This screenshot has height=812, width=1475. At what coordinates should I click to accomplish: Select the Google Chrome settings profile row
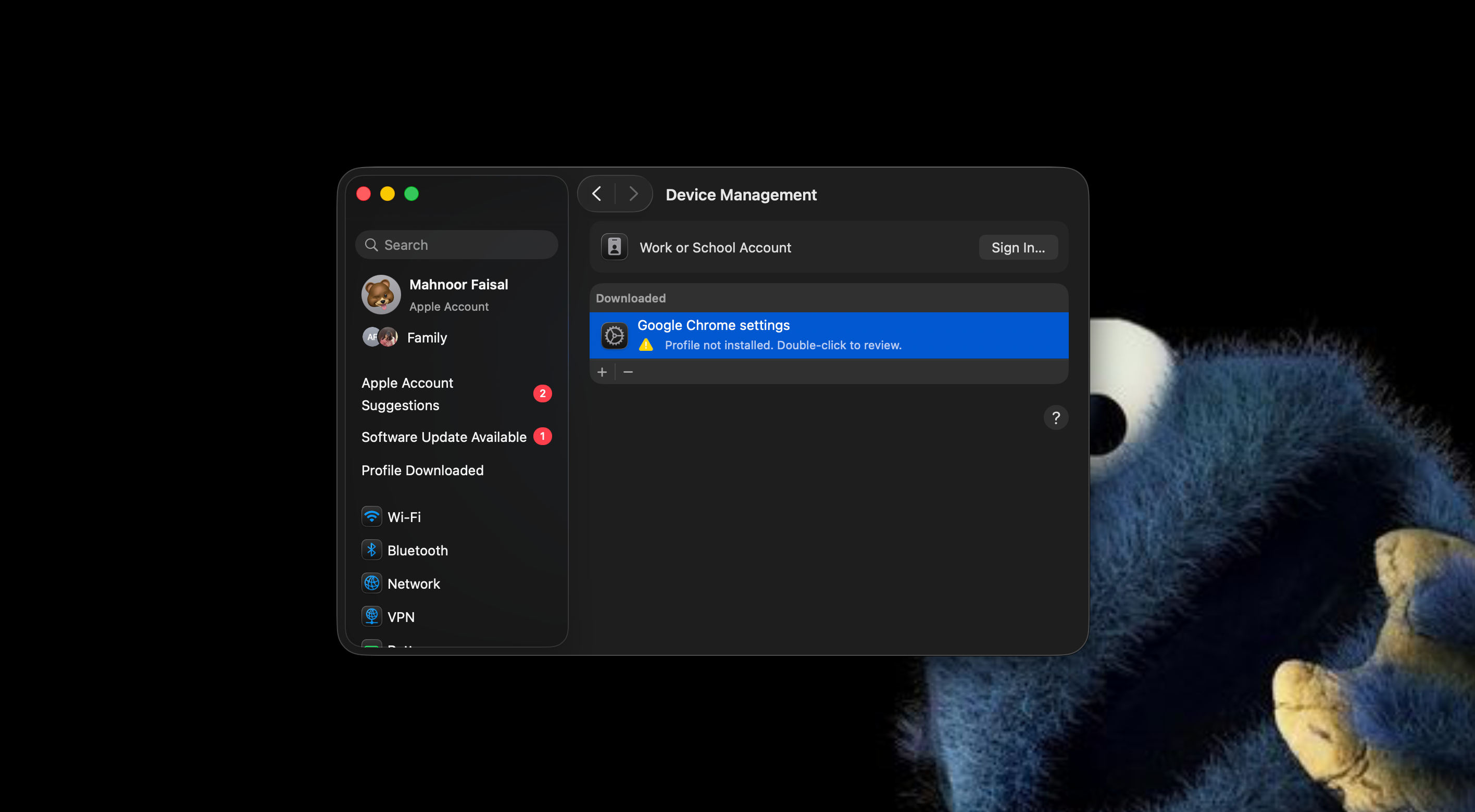coord(829,335)
